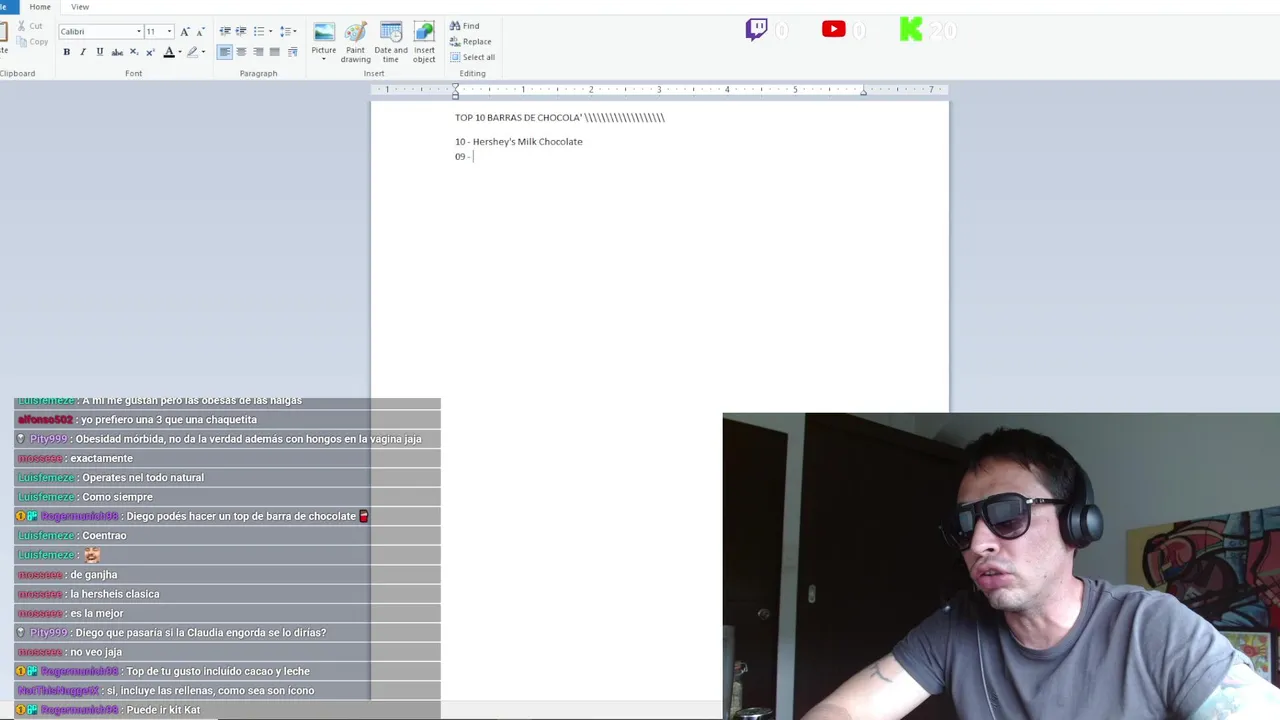Open the text color dropdown arrow
The image size is (1280, 720).
[179, 52]
